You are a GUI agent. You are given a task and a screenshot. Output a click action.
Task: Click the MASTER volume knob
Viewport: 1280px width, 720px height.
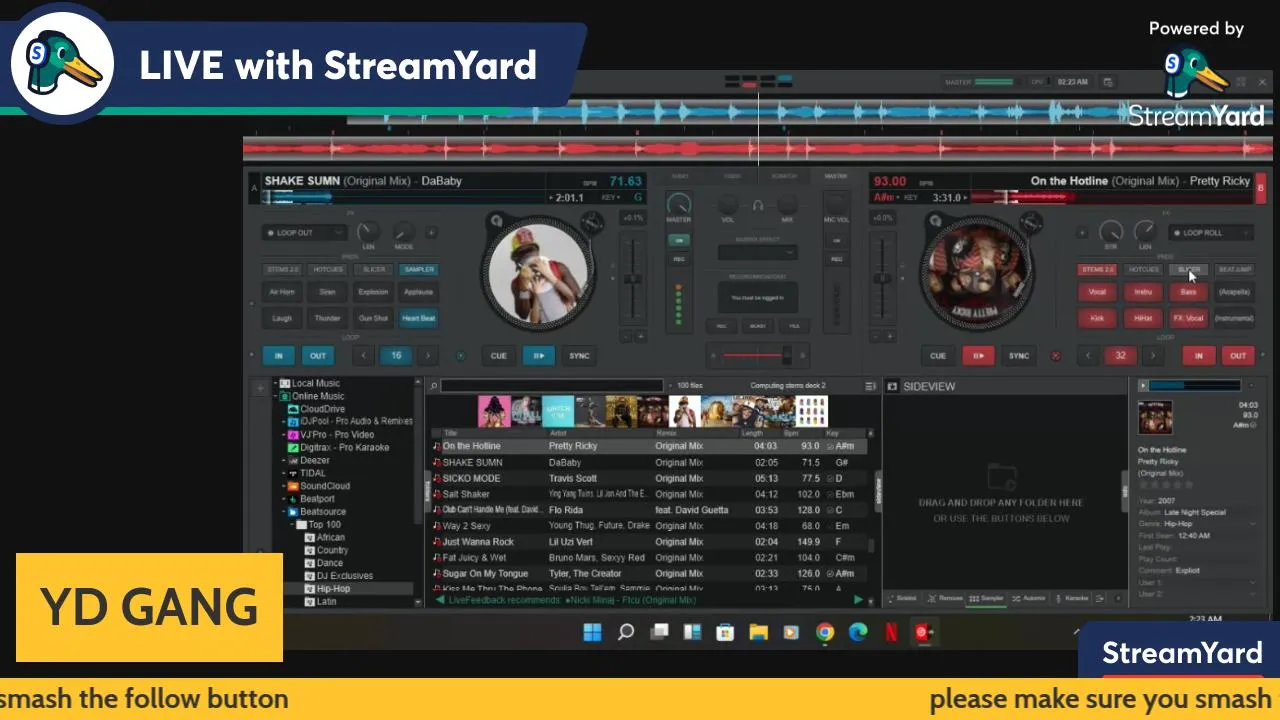pos(679,203)
